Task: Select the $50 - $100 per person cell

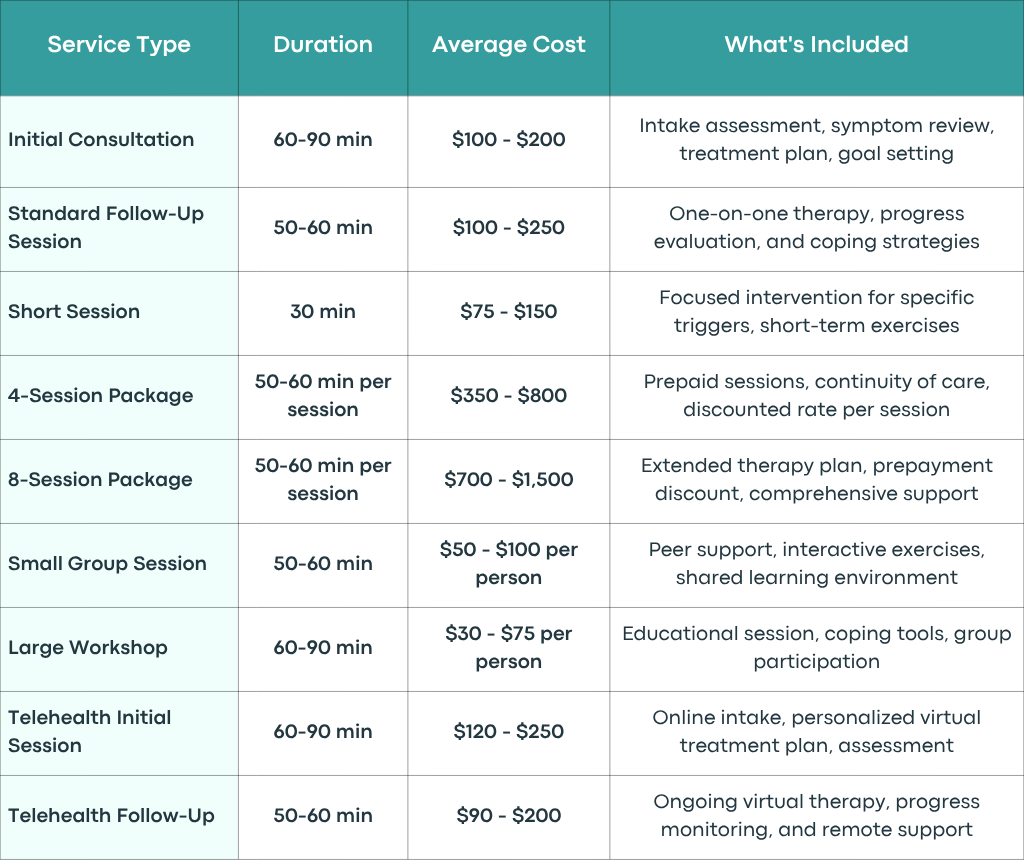Action: [x=509, y=564]
